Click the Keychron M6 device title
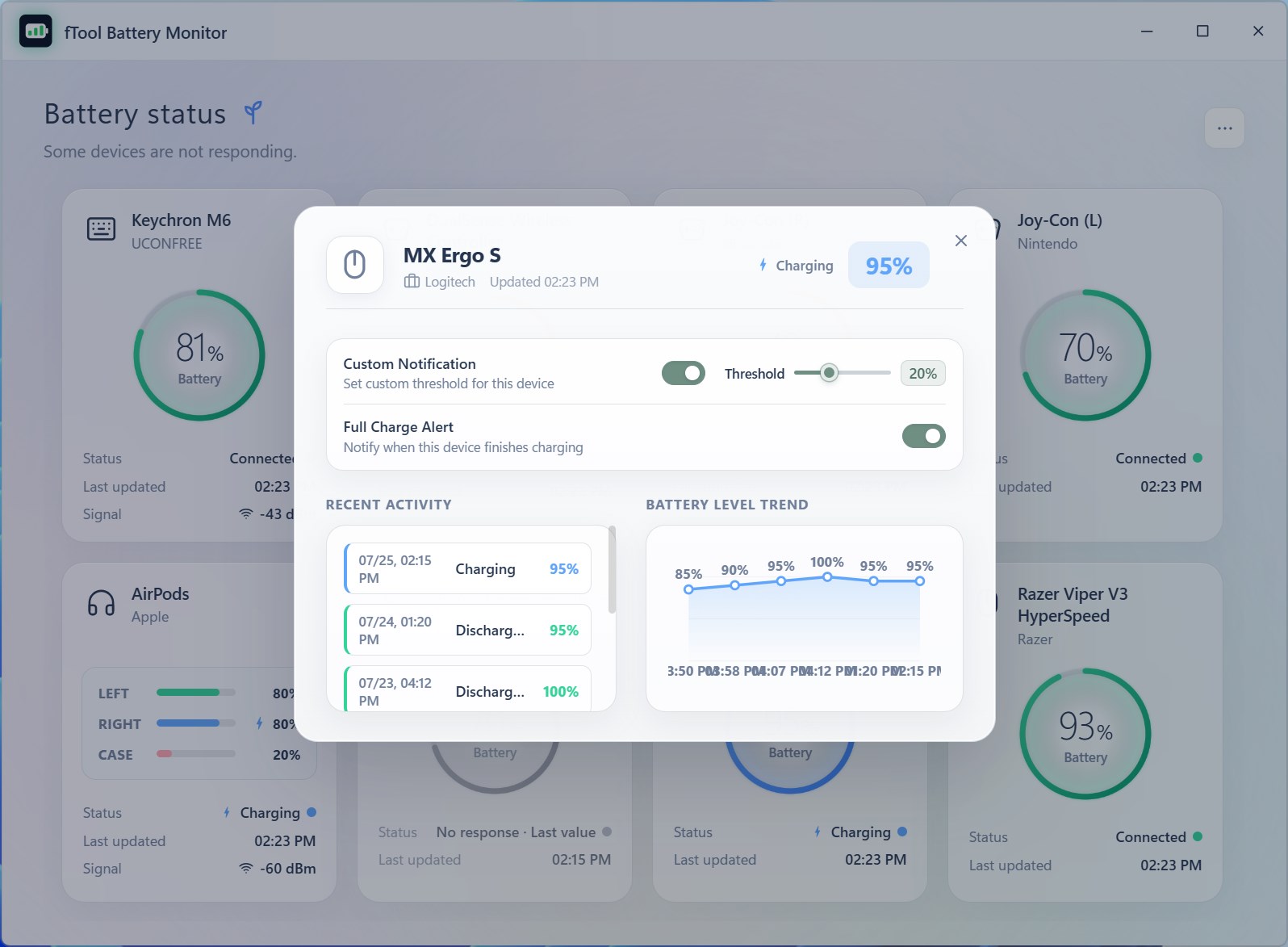The width and height of the screenshot is (1288, 947). click(182, 220)
